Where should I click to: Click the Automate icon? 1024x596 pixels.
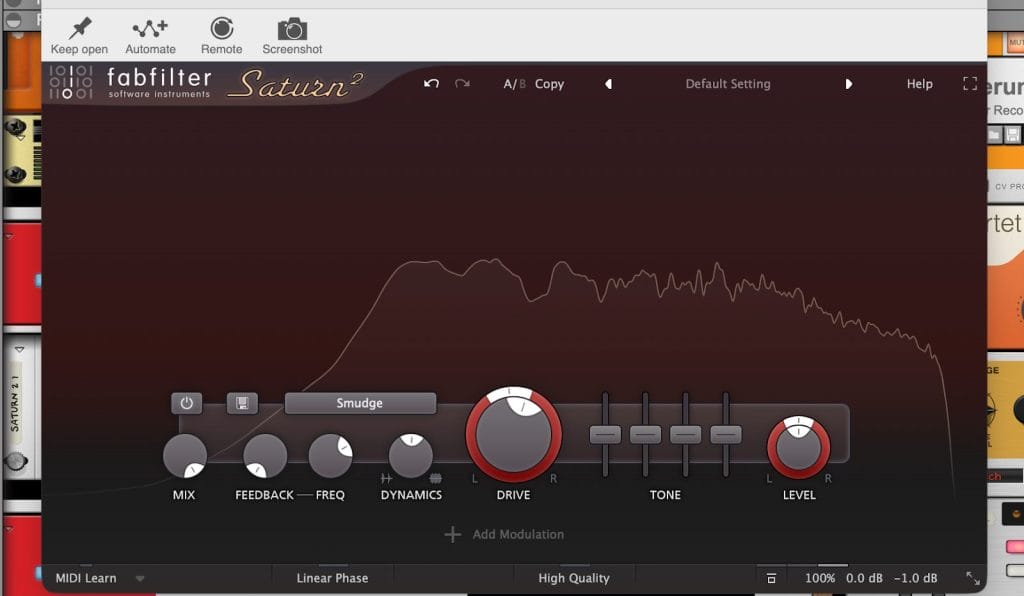(x=150, y=29)
